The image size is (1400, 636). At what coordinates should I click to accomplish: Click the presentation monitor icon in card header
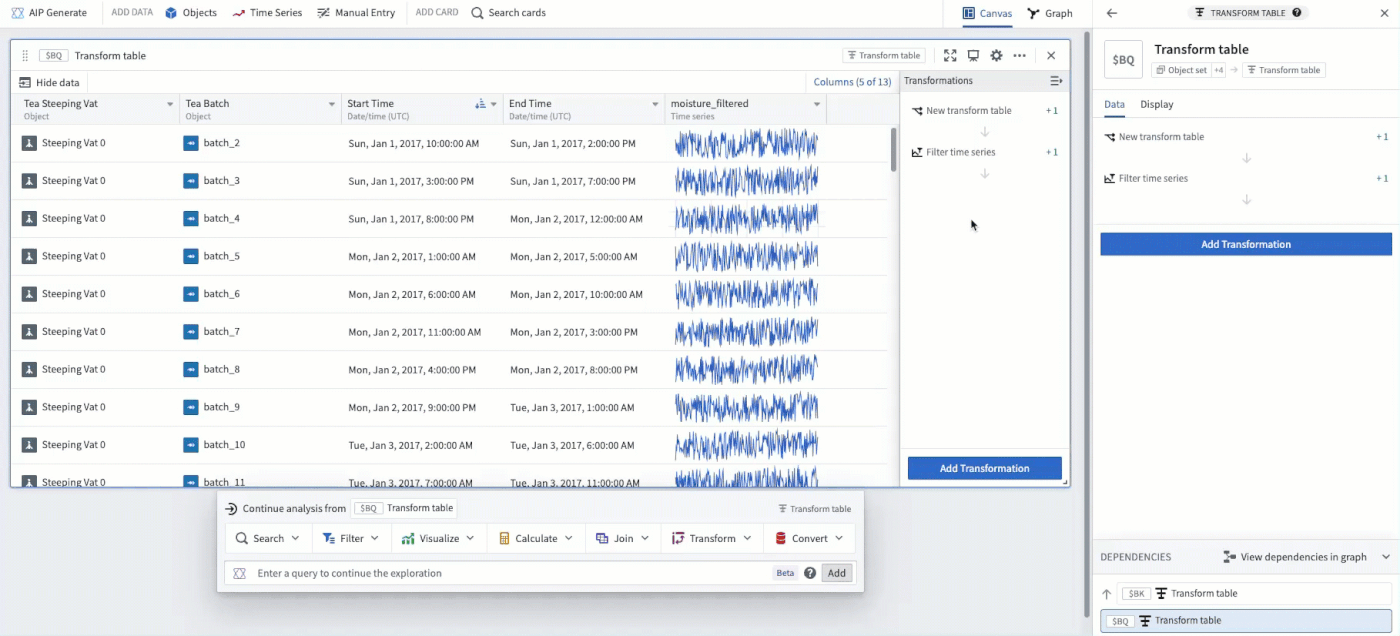973,56
